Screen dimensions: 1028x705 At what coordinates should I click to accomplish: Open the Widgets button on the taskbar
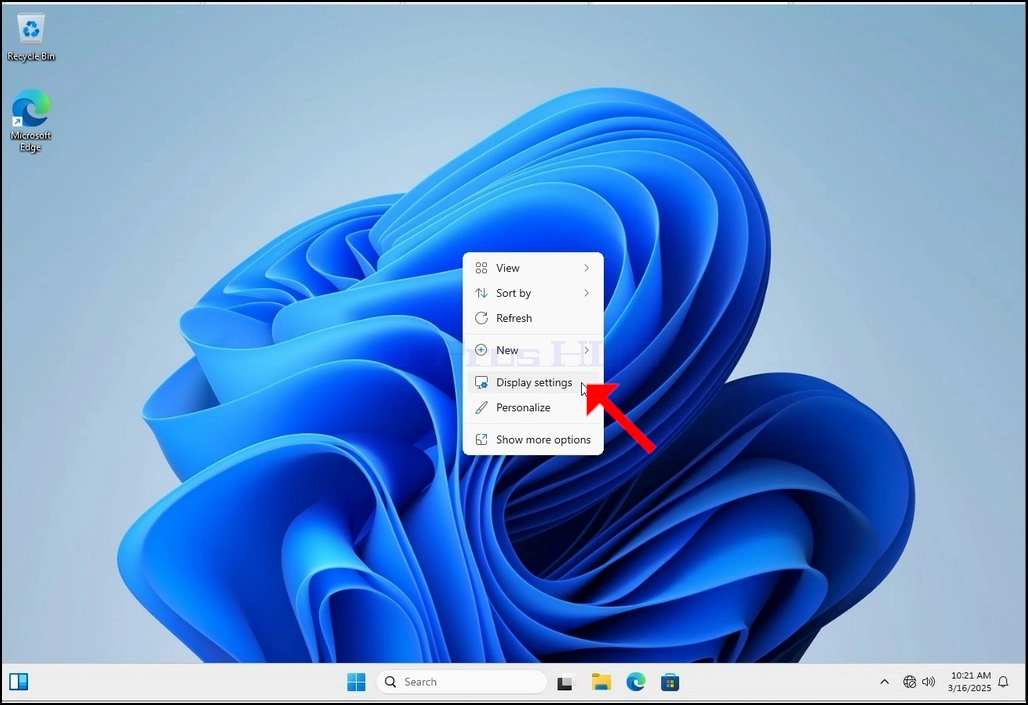tap(19, 682)
